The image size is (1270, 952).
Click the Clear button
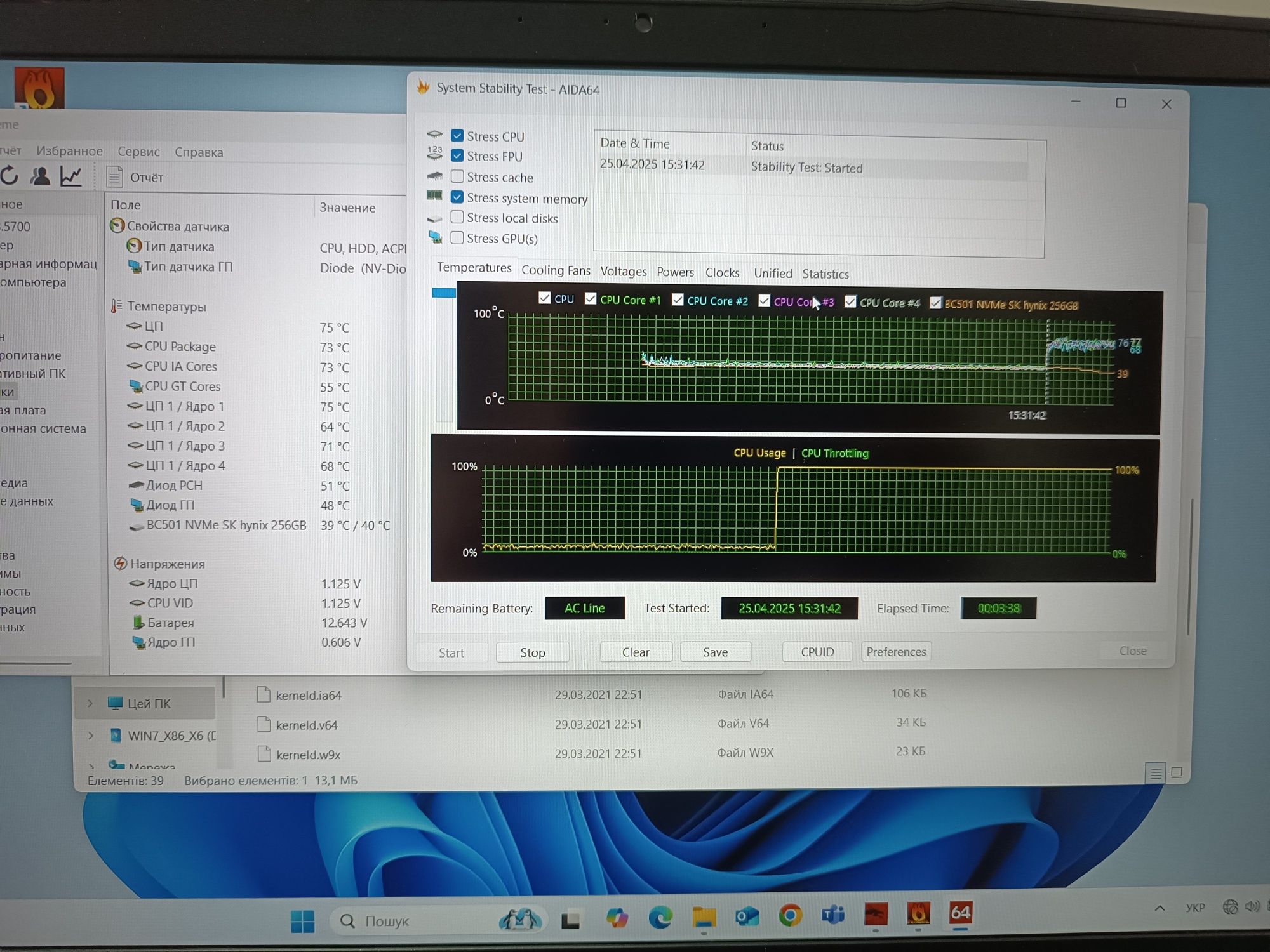636,652
